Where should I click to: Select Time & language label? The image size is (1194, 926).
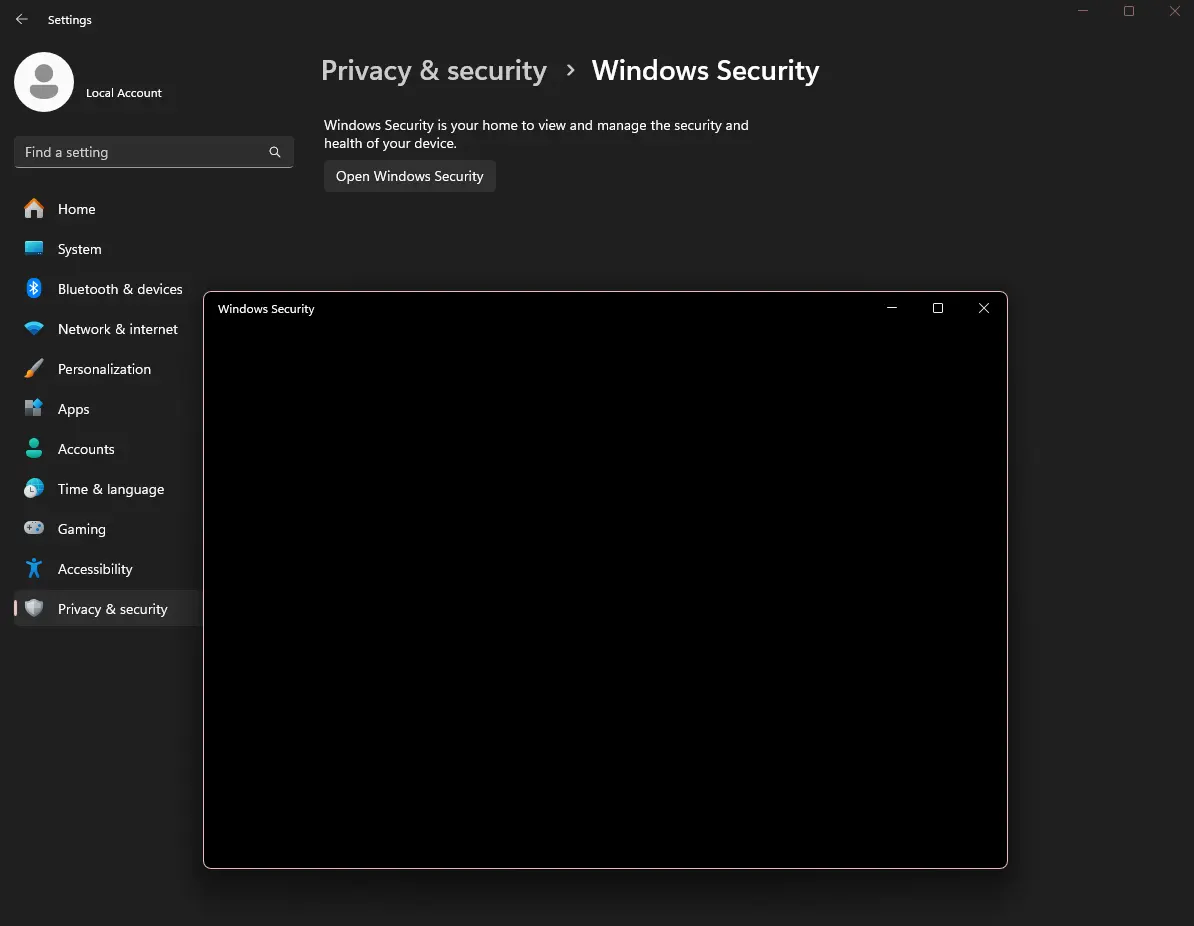[111, 489]
